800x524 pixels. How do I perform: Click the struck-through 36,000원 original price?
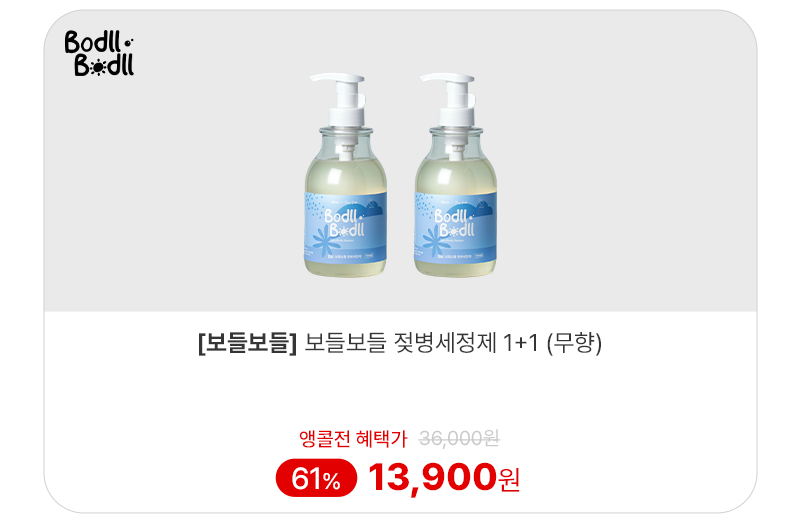459,438
